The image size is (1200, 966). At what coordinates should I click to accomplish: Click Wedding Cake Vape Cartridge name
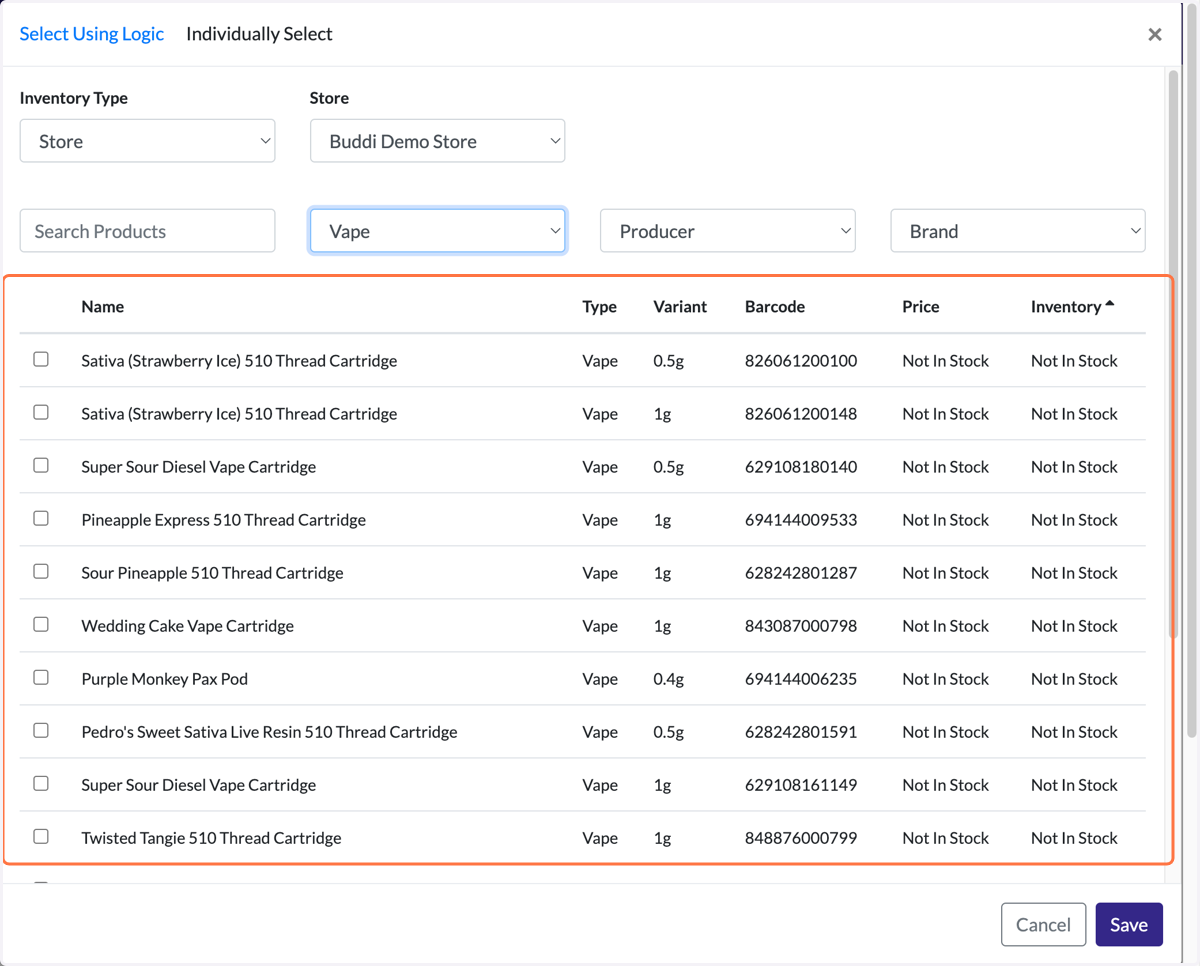pyautogui.click(x=188, y=626)
